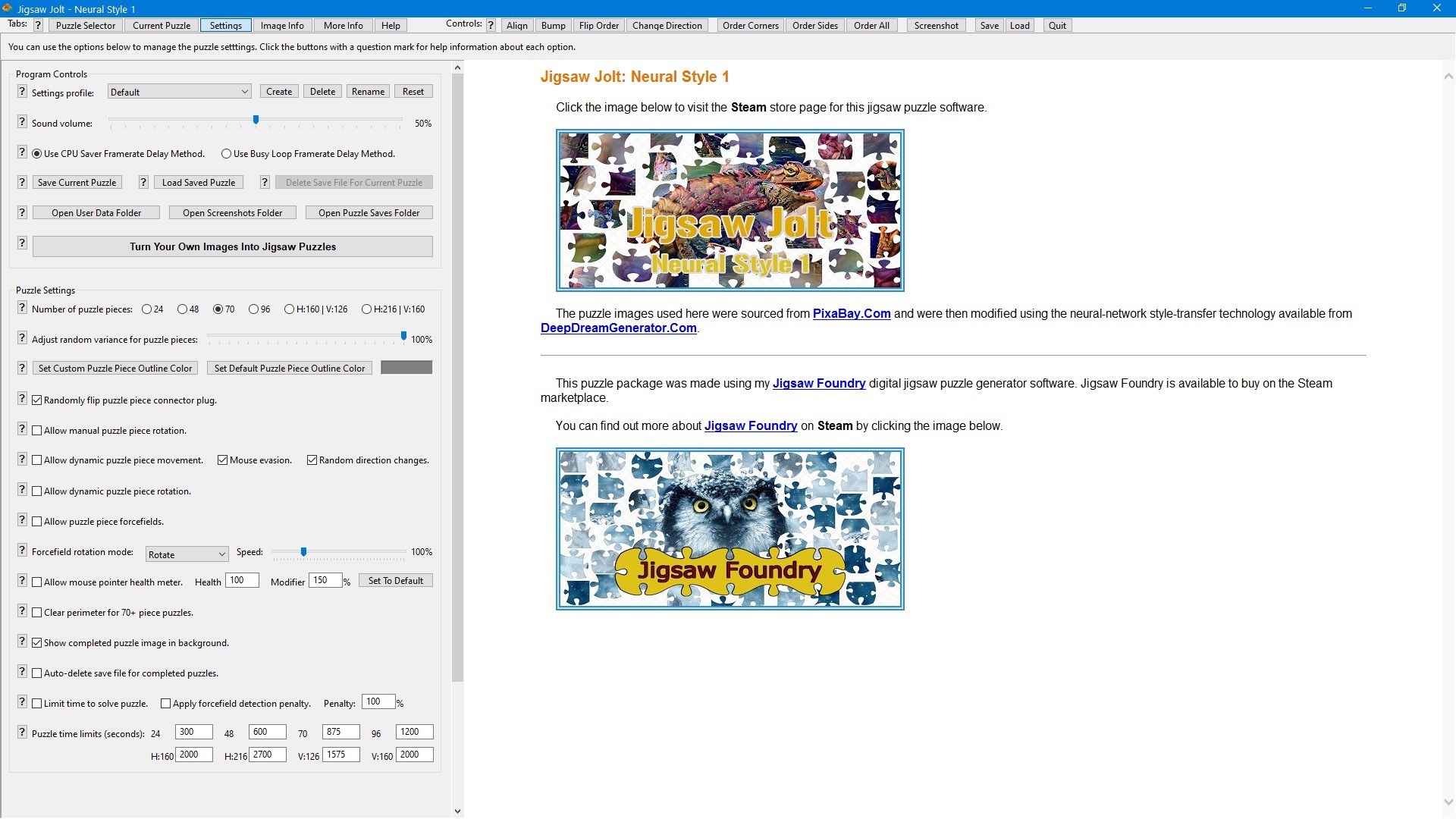
Task: Click the help icon next to Tabs label
Action: [x=38, y=25]
